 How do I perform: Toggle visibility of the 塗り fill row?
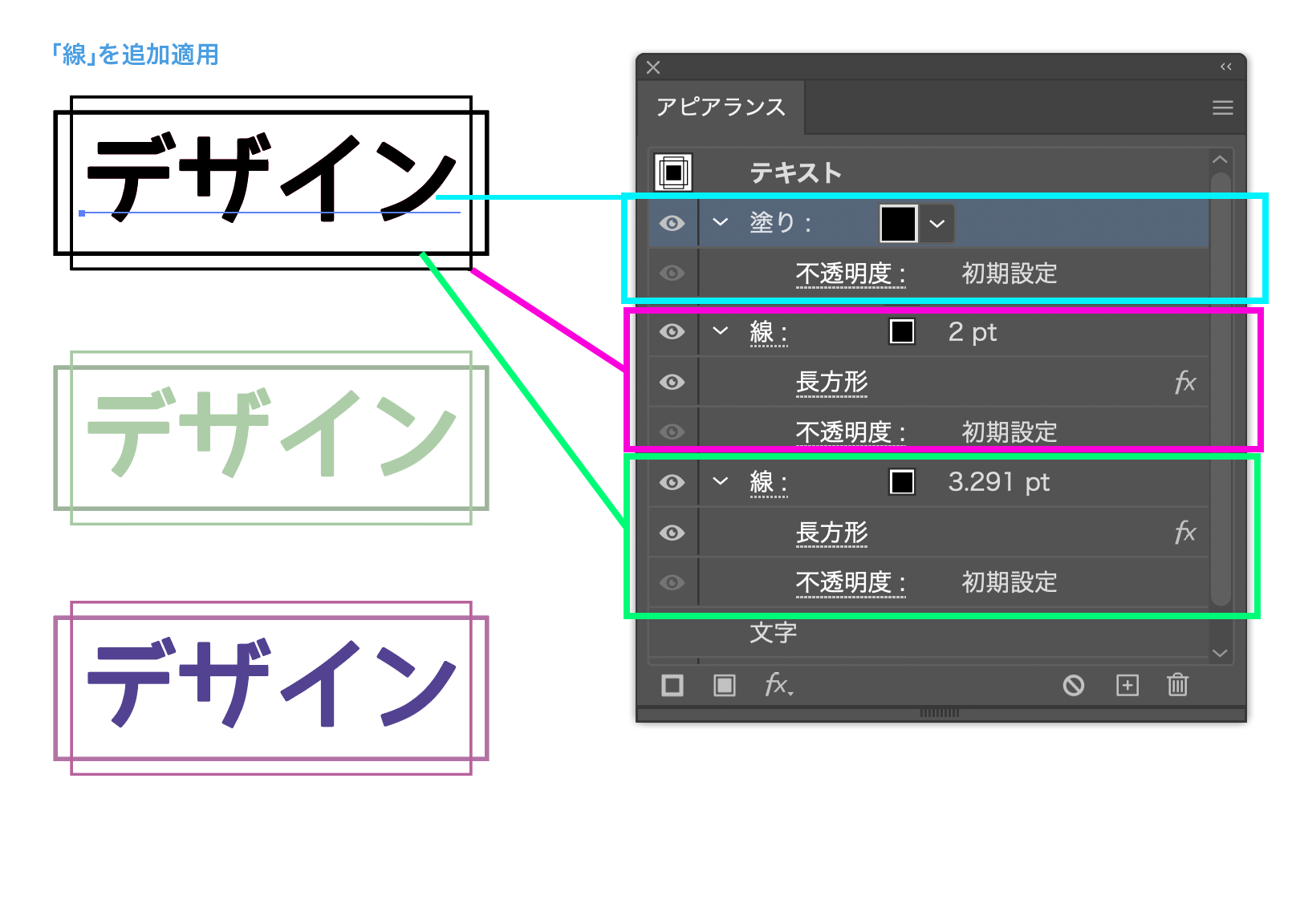pos(672,223)
